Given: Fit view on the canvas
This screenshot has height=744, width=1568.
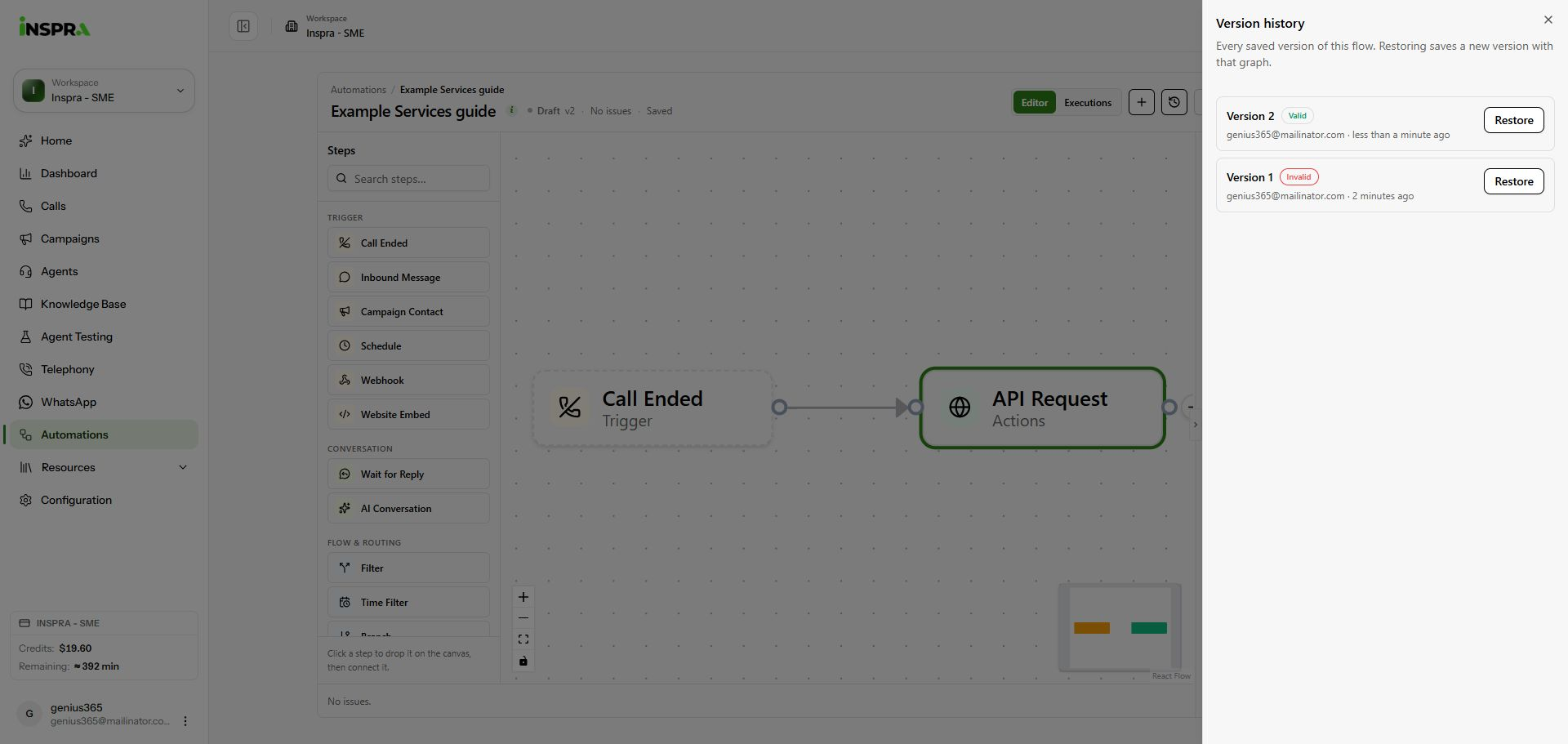Looking at the screenshot, I should tap(523, 639).
